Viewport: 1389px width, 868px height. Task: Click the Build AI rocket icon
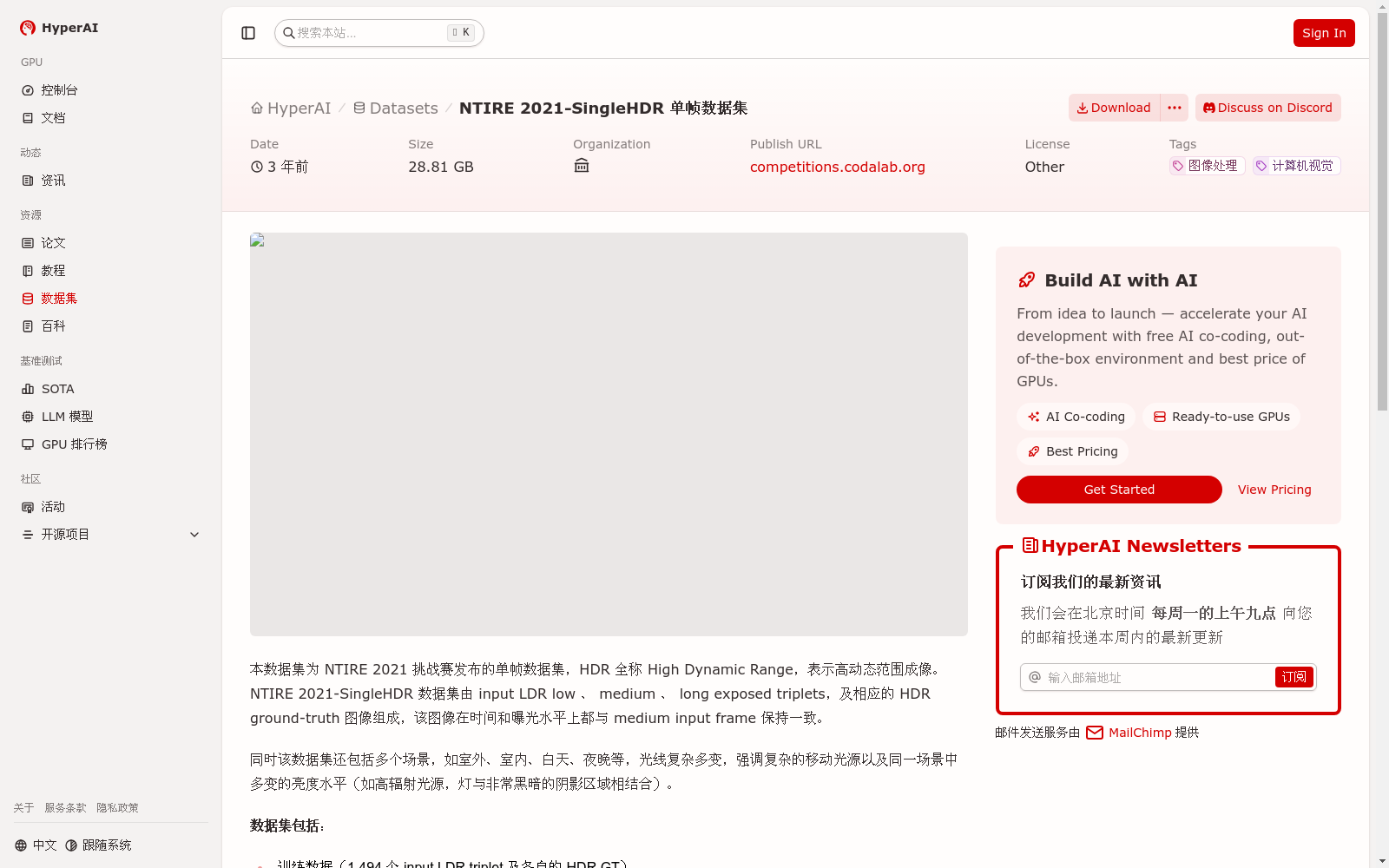point(1027,279)
